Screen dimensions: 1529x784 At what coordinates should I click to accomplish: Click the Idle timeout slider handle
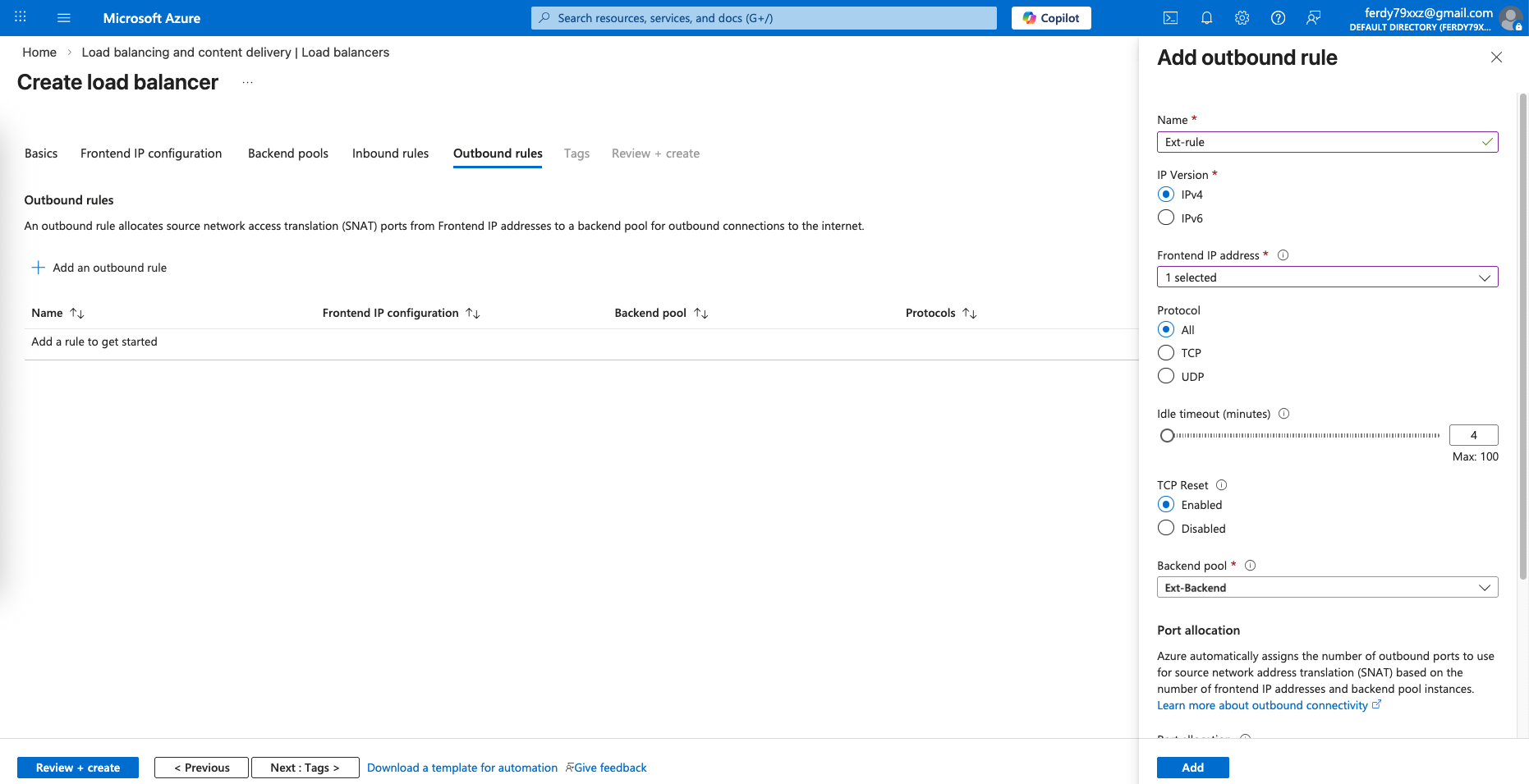1167,436
